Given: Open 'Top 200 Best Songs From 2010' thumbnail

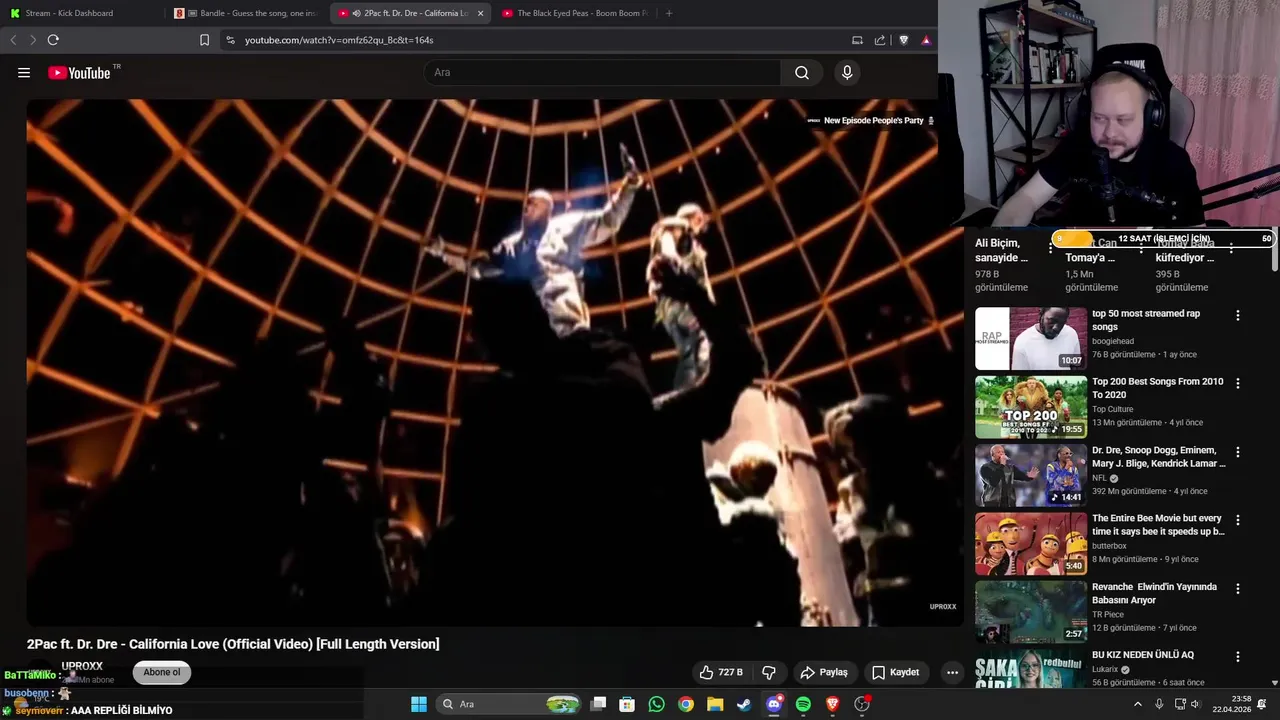Looking at the screenshot, I should click(1031, 407).
